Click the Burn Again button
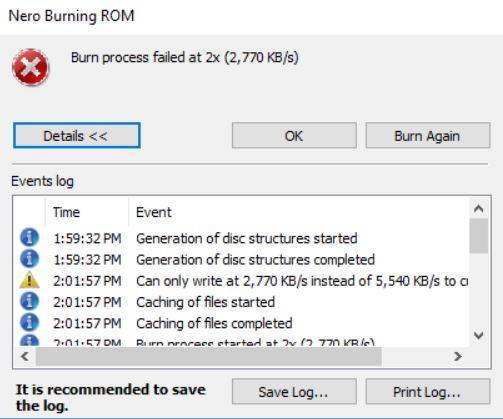 [x=428, y=136]
